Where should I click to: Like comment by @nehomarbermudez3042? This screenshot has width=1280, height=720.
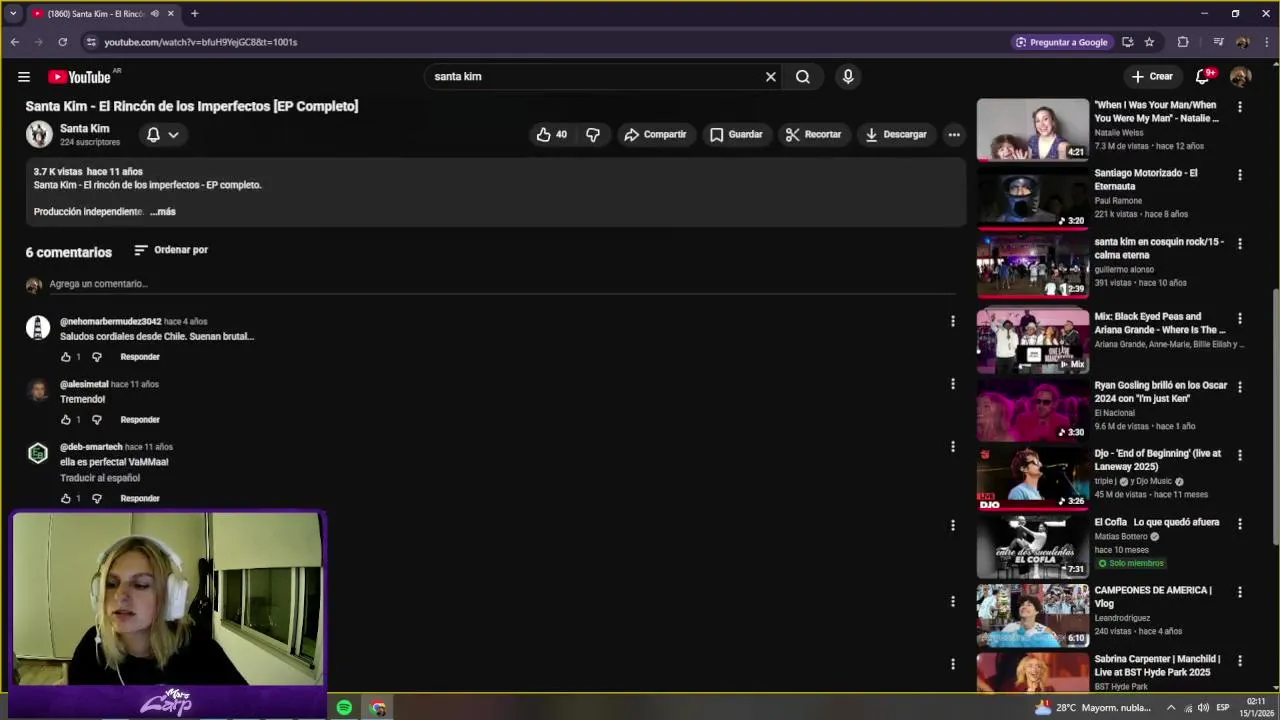point(66,357)
